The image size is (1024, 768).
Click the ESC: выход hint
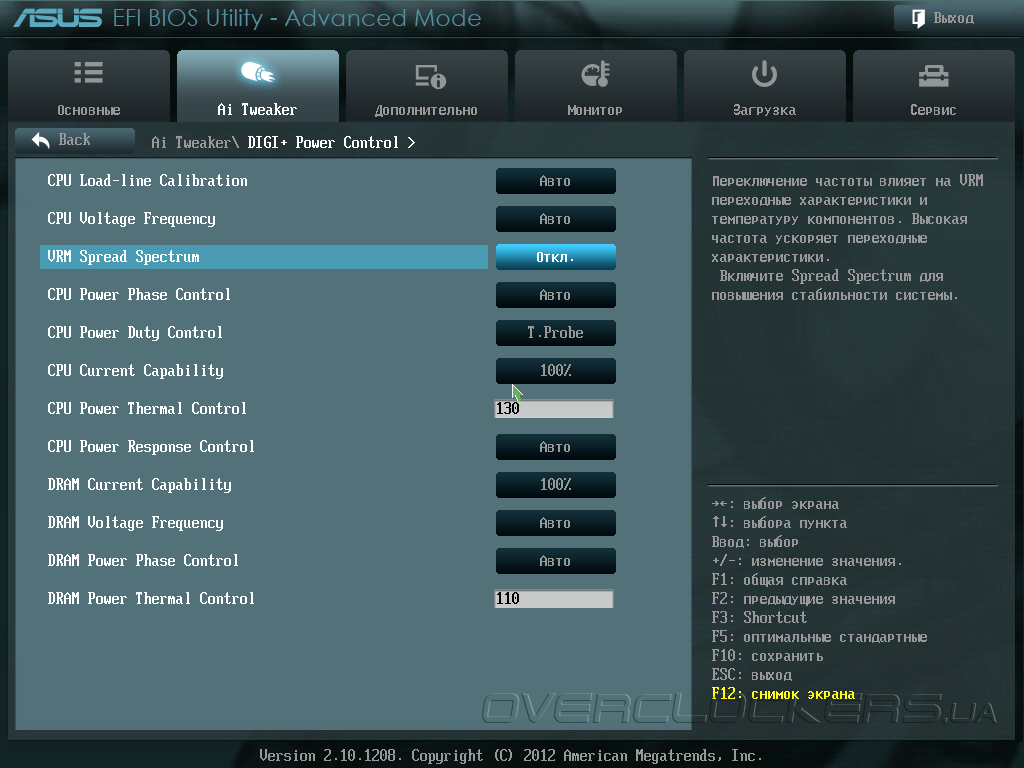[752, 675]
